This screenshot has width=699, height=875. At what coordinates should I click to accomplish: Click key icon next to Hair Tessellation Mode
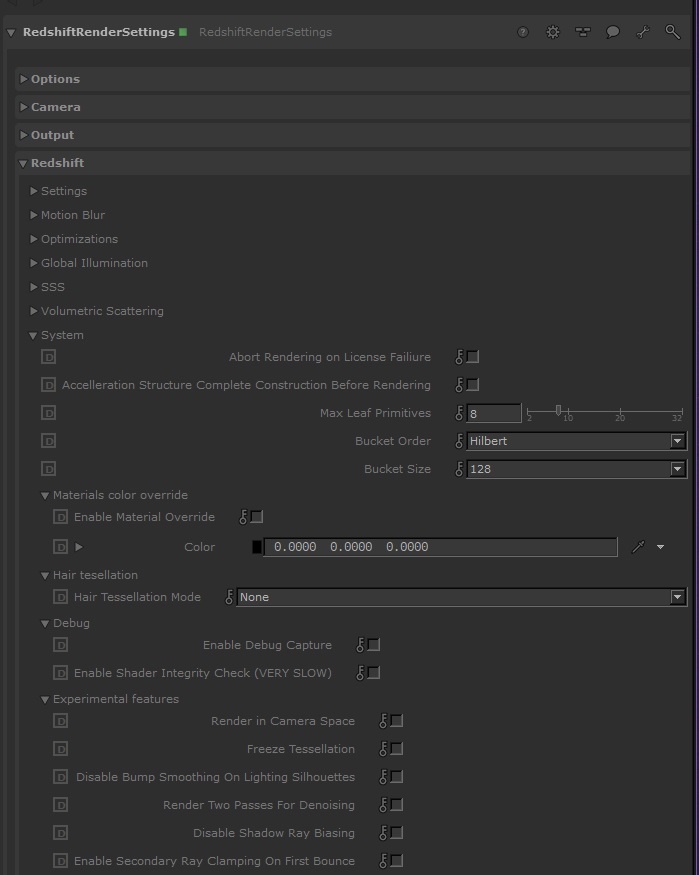click(229, 597)
